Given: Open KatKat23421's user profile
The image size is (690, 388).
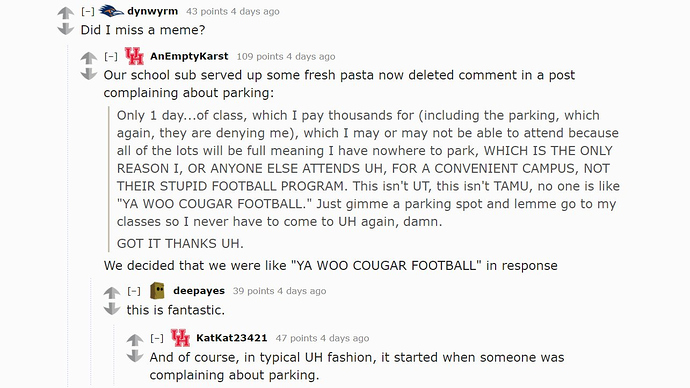Looking at the screenshot, I should point(231,338).
